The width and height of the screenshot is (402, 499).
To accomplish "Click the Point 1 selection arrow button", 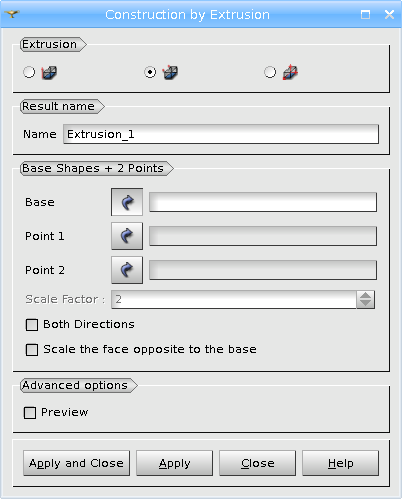I will click(127, 236).
